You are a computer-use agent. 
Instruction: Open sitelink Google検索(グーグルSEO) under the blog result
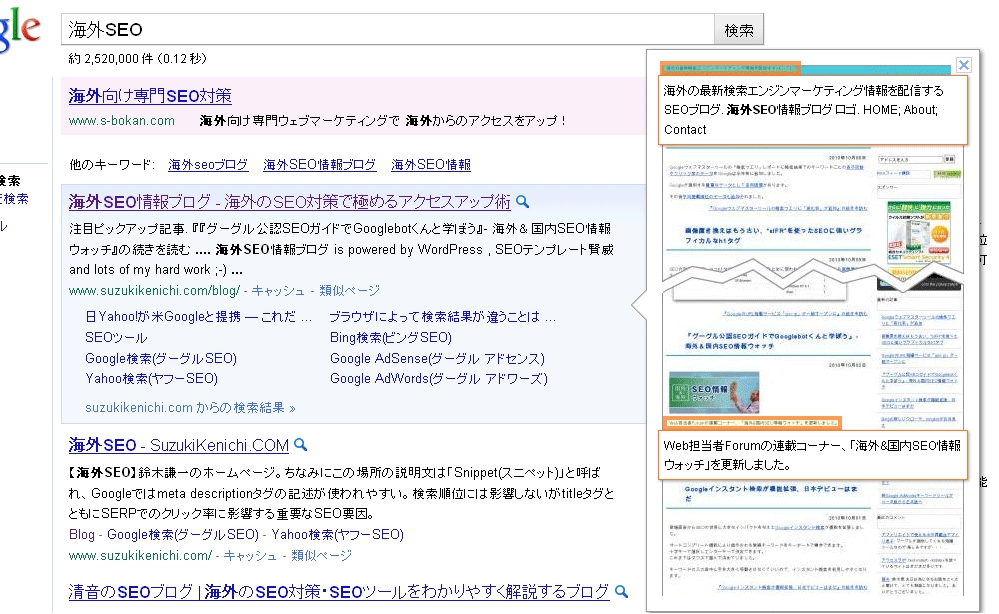click(161, 359)
